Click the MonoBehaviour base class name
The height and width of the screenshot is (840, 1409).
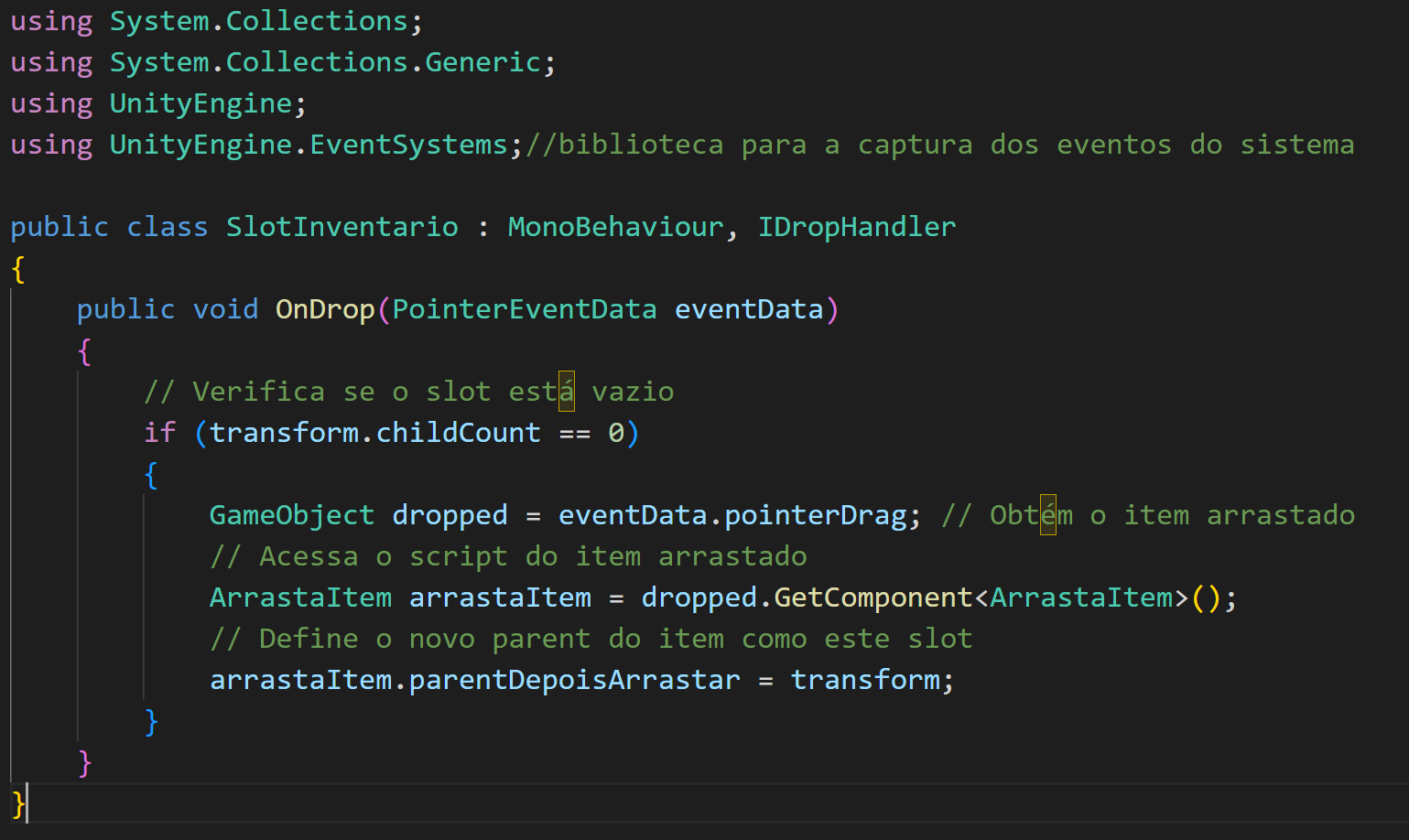pyautogui.click(x=615, y=227)
